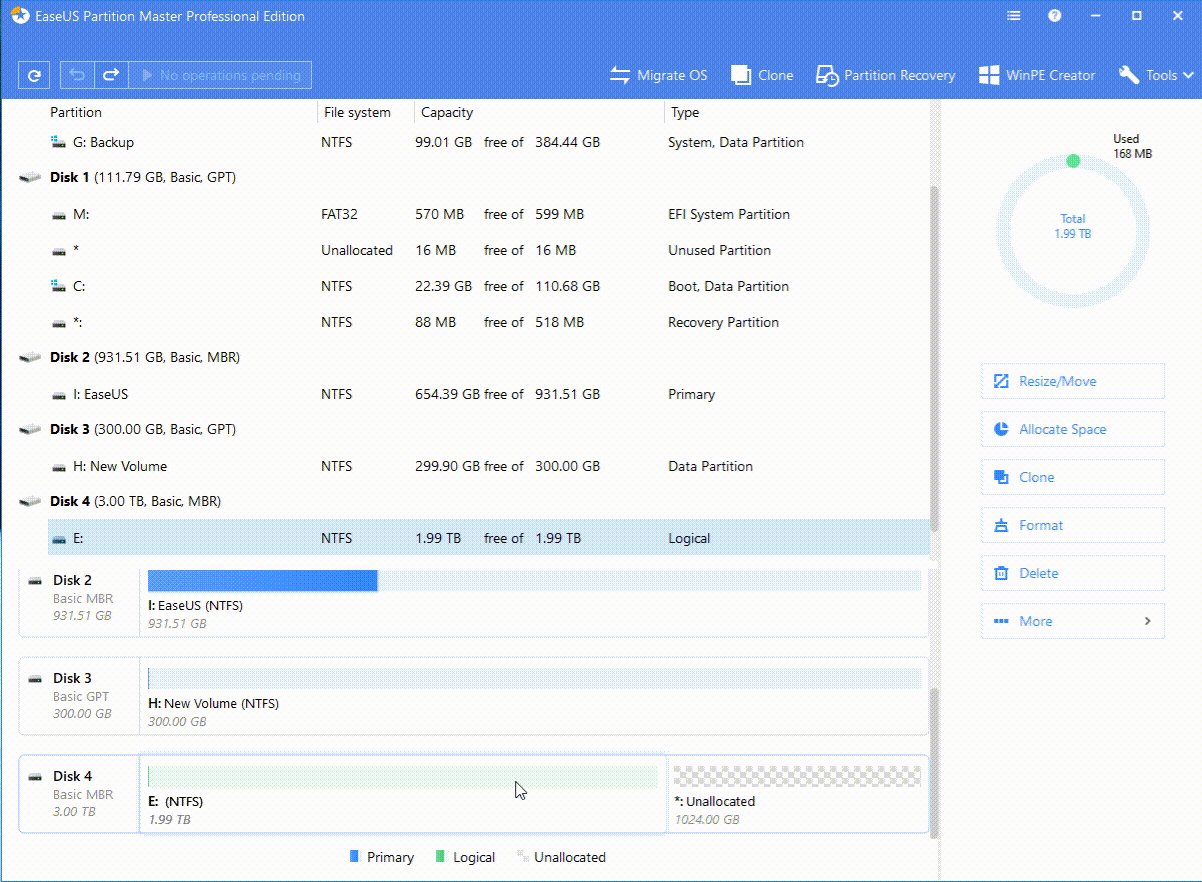This screenshot has height=882, width=1202.
Task: Select the H: New Volume partition row
Action: (x=400, y=466)
